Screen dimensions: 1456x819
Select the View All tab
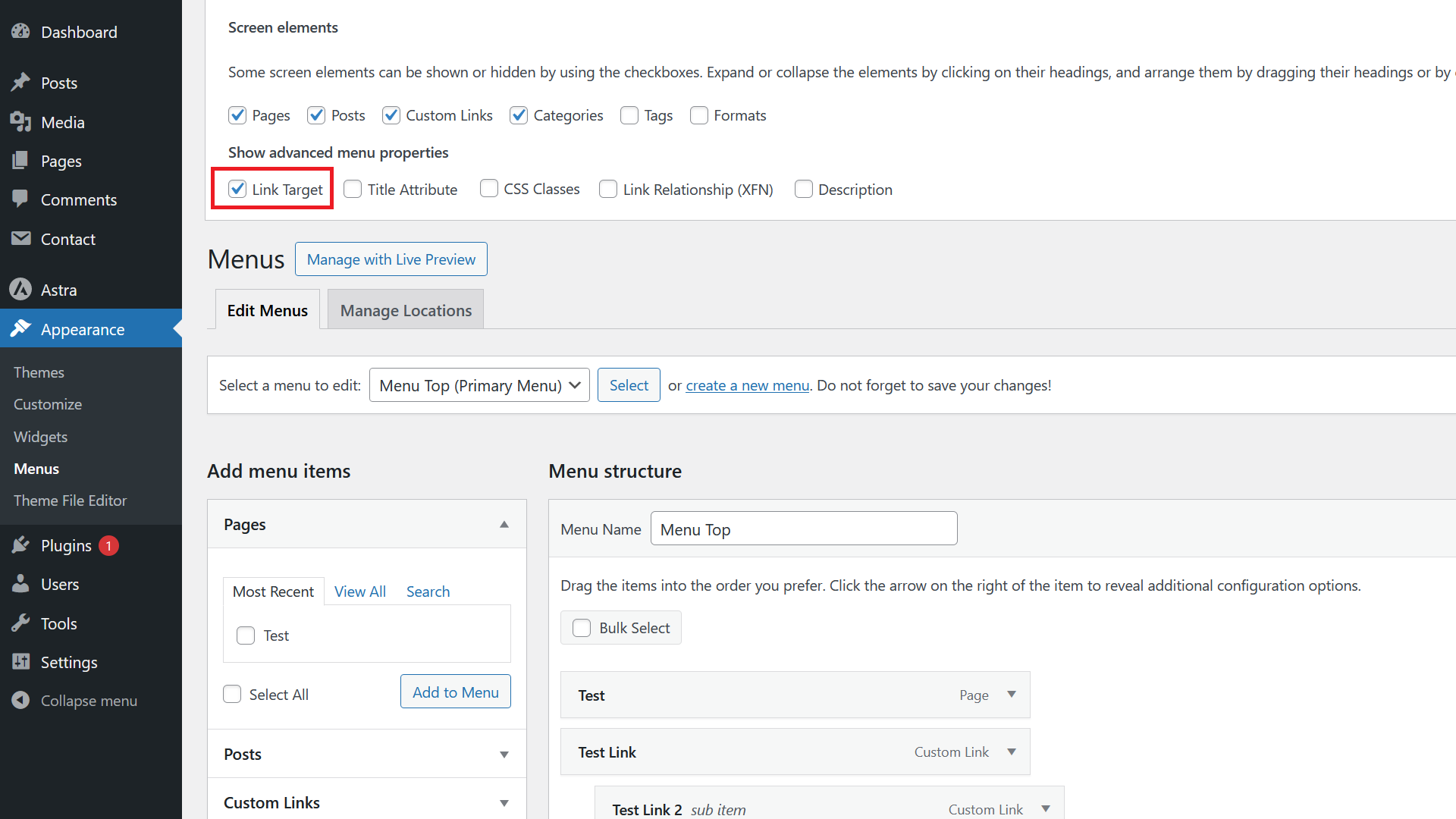pos(360,591)
